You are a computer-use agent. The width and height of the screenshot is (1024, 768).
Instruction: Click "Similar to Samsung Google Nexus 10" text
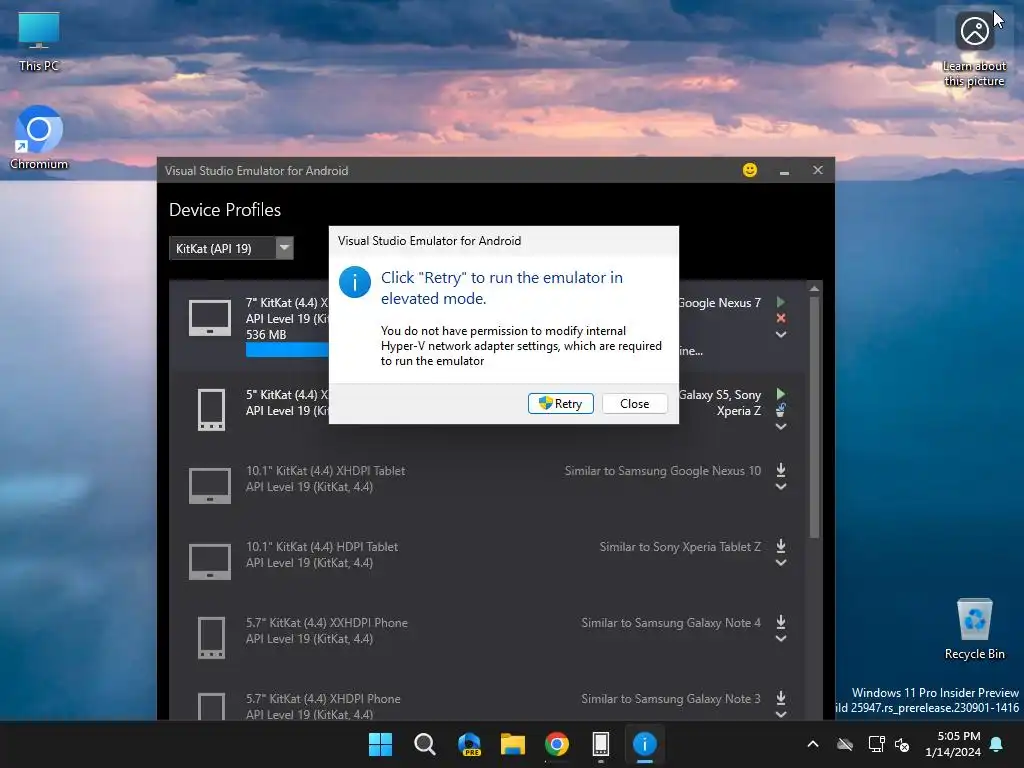(663, 471)
